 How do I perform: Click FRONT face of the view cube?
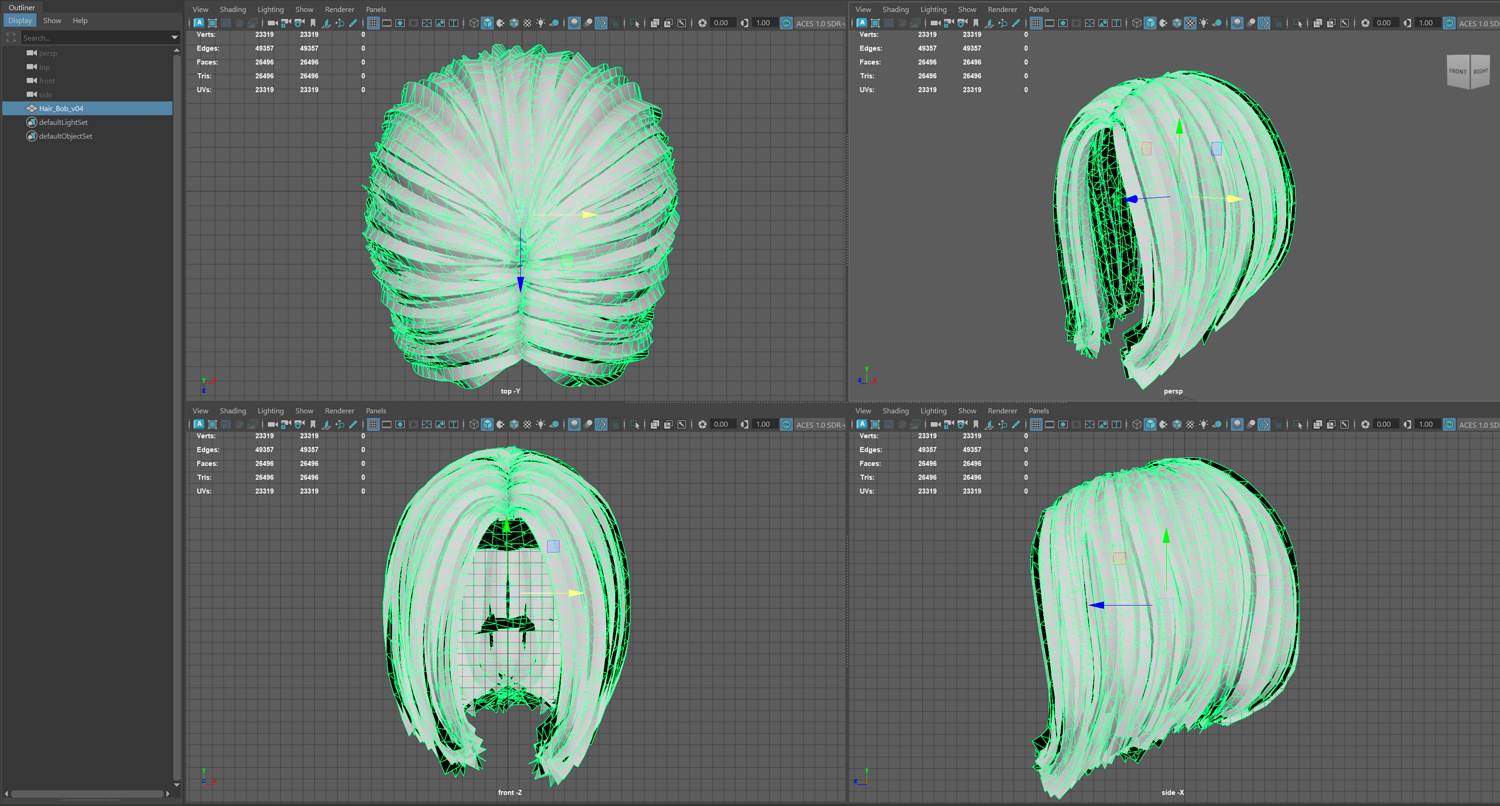click(1458, 72)
